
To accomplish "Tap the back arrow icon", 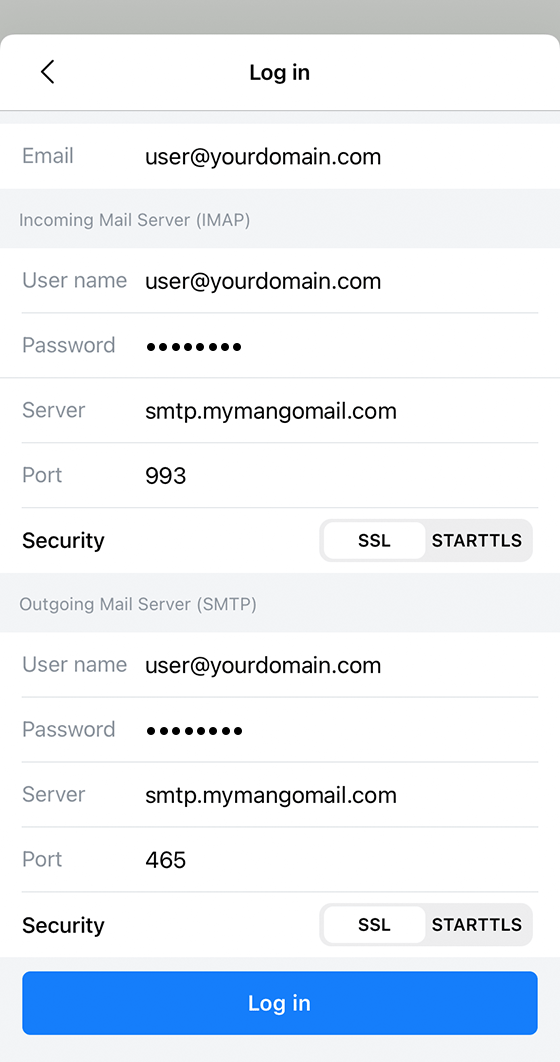I will click(x=47, y=71).
